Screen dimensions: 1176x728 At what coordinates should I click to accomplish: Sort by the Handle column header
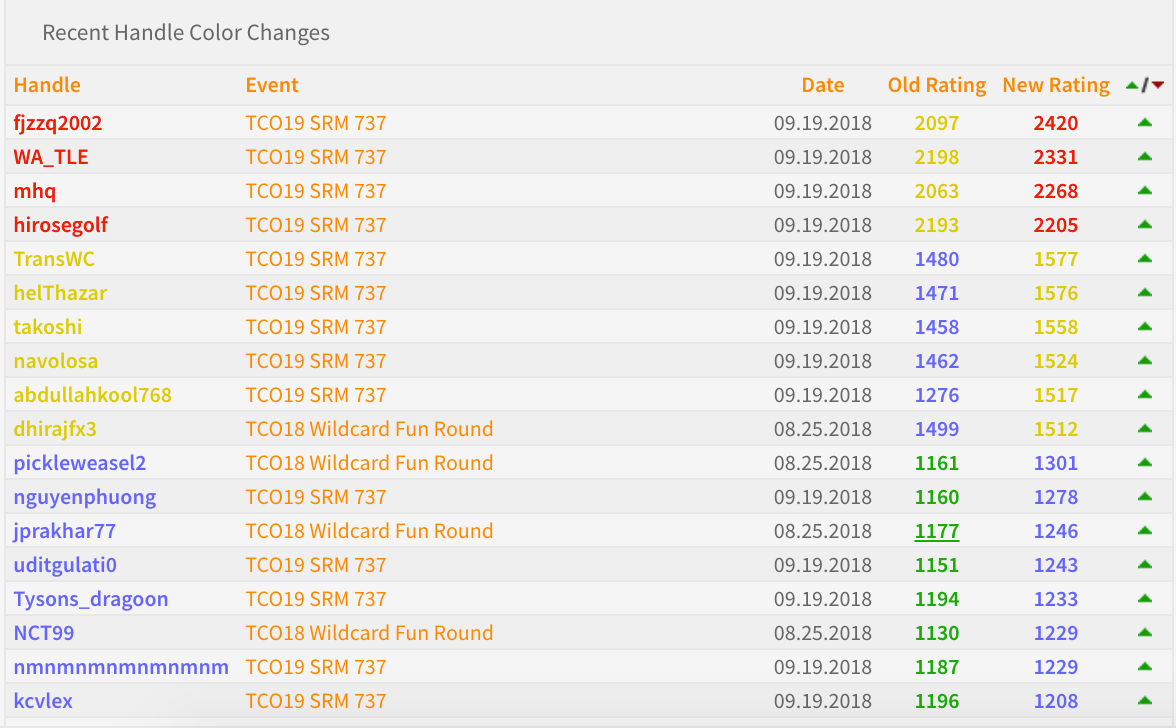coord(47,85)
